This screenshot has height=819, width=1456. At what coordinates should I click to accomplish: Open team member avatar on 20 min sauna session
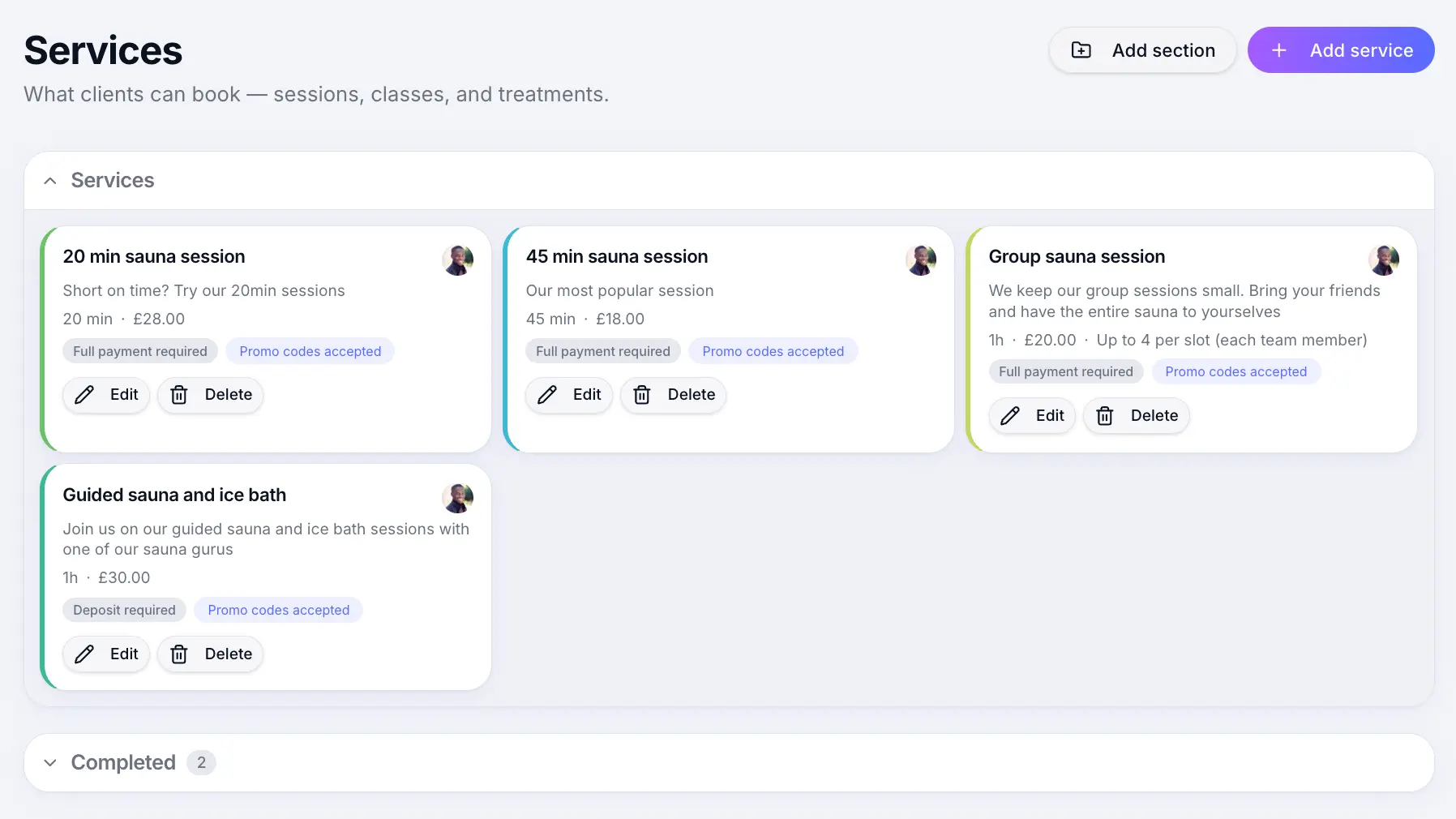tap(458, 260)
